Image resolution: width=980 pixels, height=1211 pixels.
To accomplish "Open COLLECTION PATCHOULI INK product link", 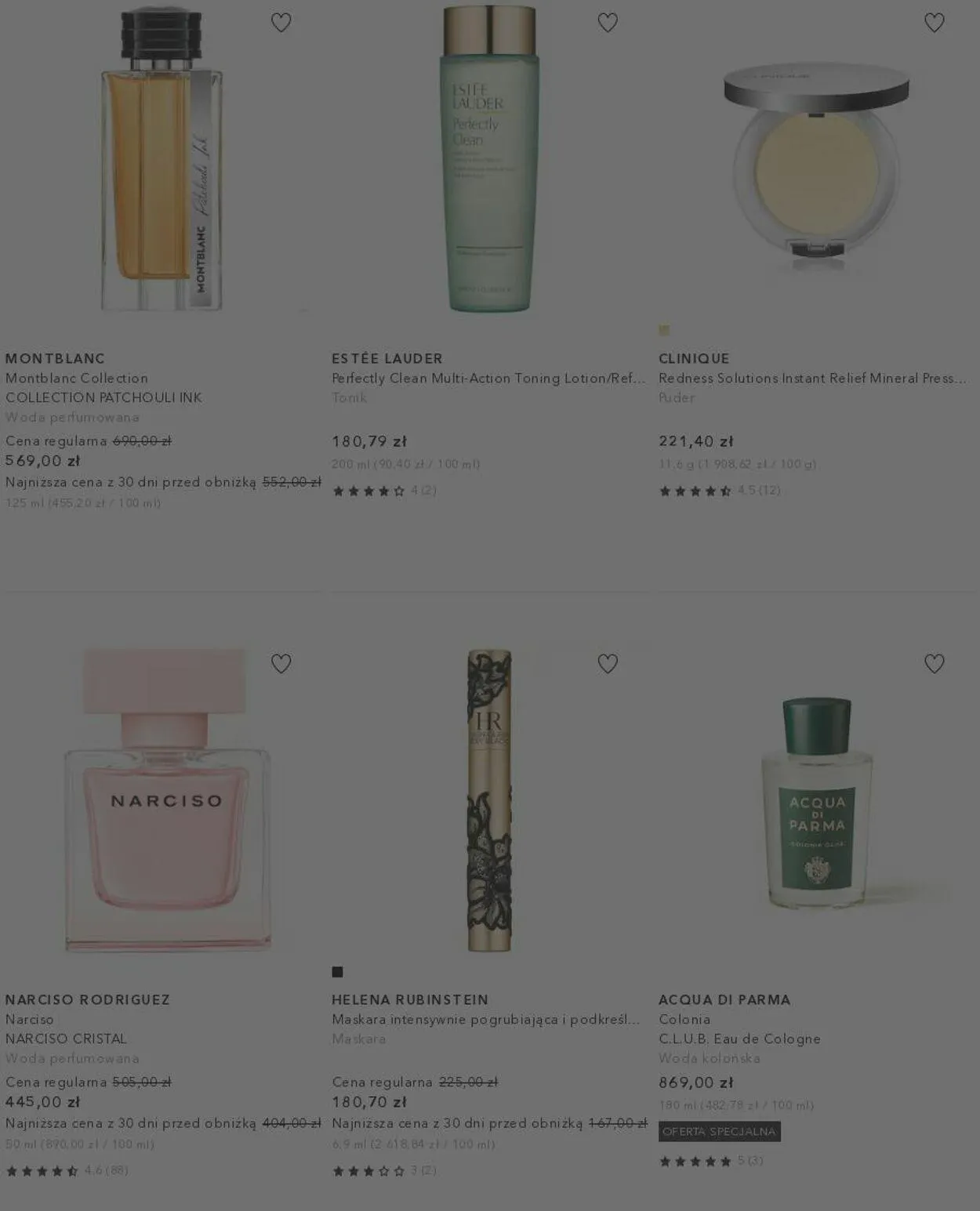I will tap(103, 397).
